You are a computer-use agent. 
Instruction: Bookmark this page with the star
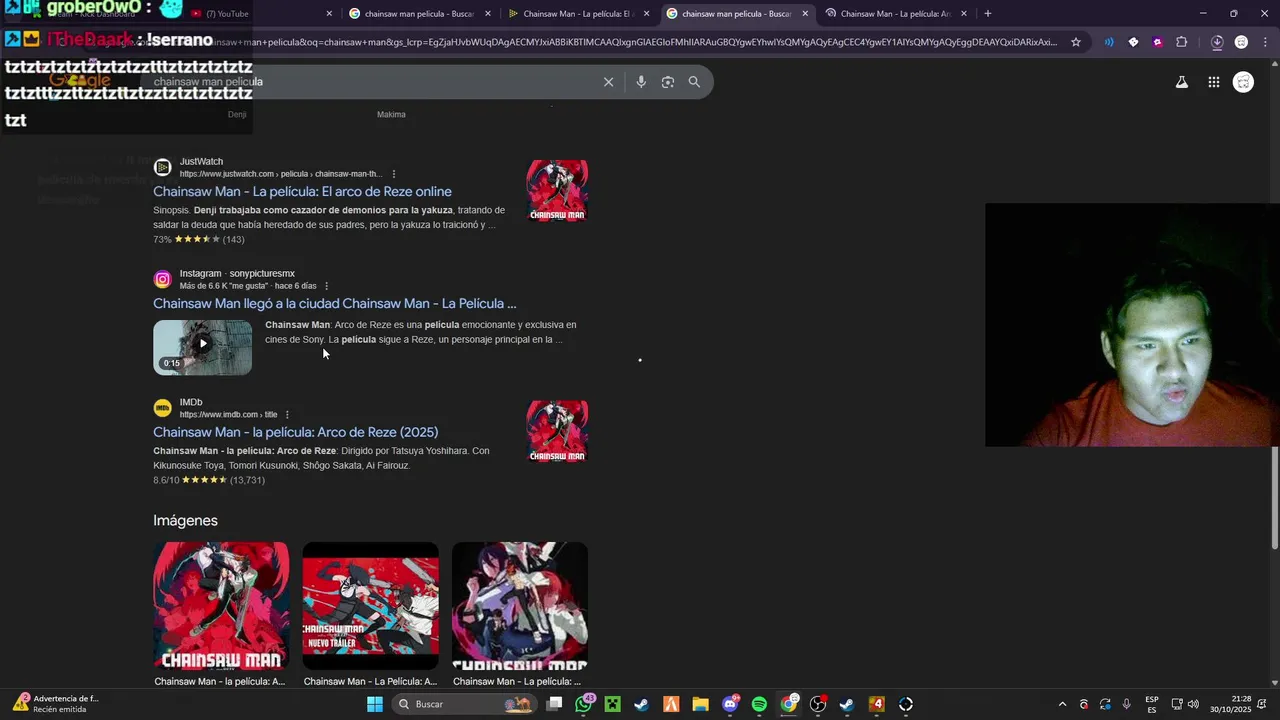(x=1076, y=42)
